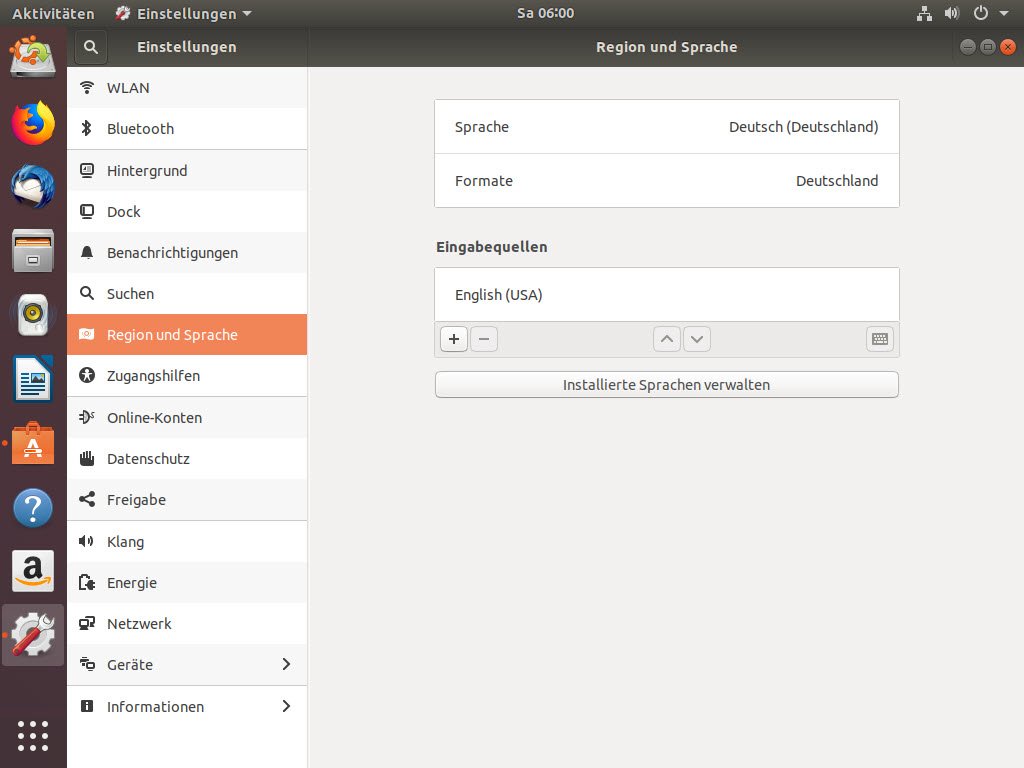The width and height of the screenshot is (1024, 768).
Task: Move input source up with arrow button
Action: click(667, 339)
